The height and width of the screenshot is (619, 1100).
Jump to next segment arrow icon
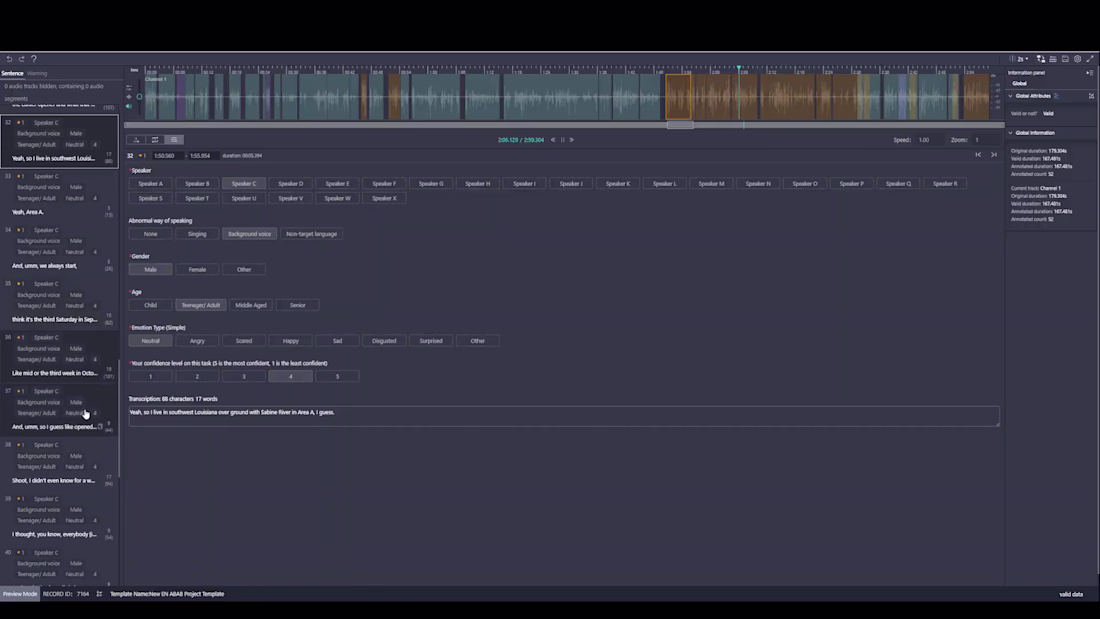(x=993, y=154)
